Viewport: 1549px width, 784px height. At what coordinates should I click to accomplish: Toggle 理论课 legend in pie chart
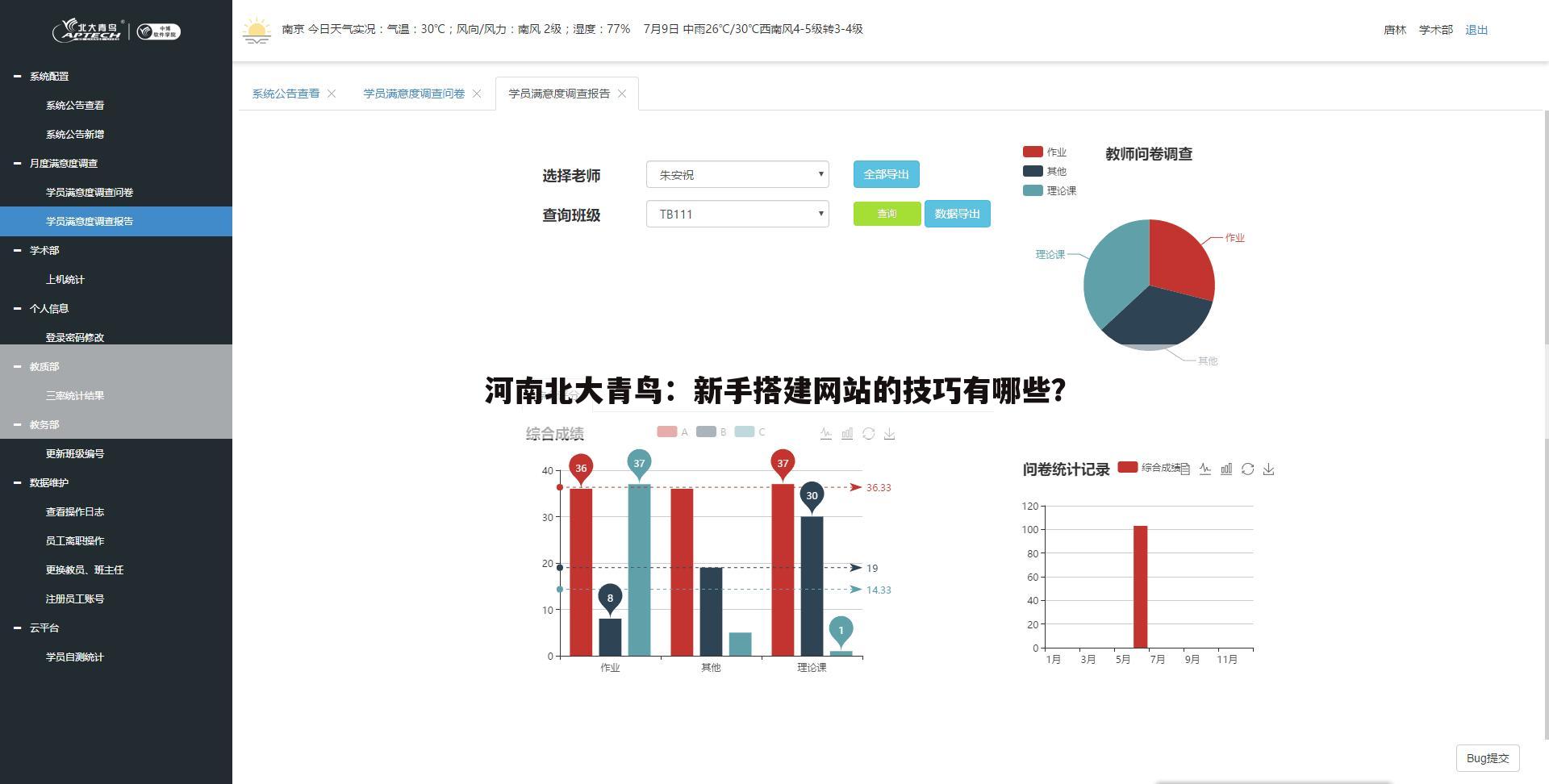1050,190
